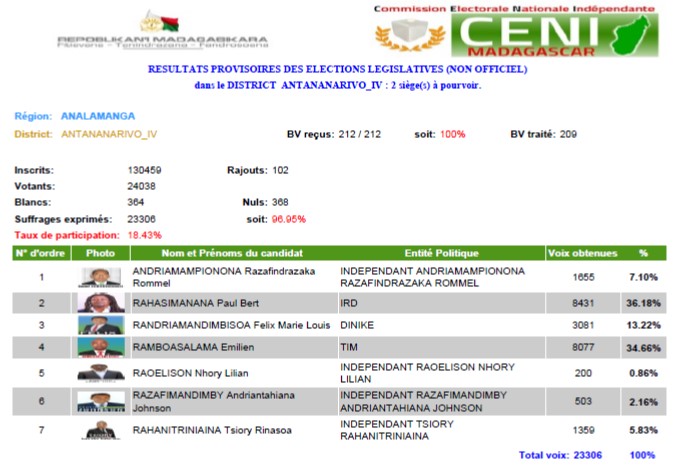Click the Madagascar flag emblem at top left
This screenshot has height=473, width=681.
tap(159, 22)
